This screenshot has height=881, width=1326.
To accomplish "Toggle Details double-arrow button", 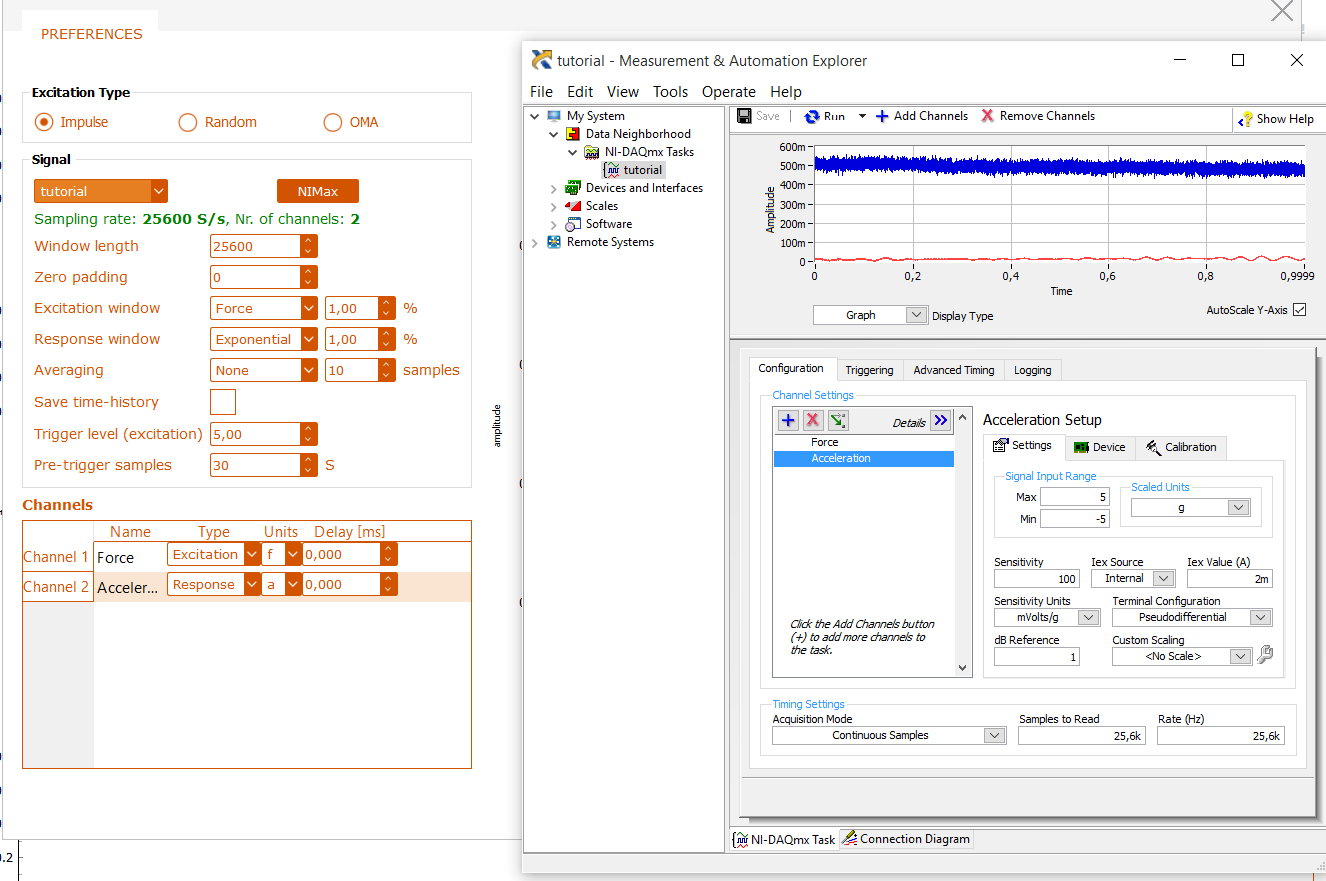I will [940, 421].
